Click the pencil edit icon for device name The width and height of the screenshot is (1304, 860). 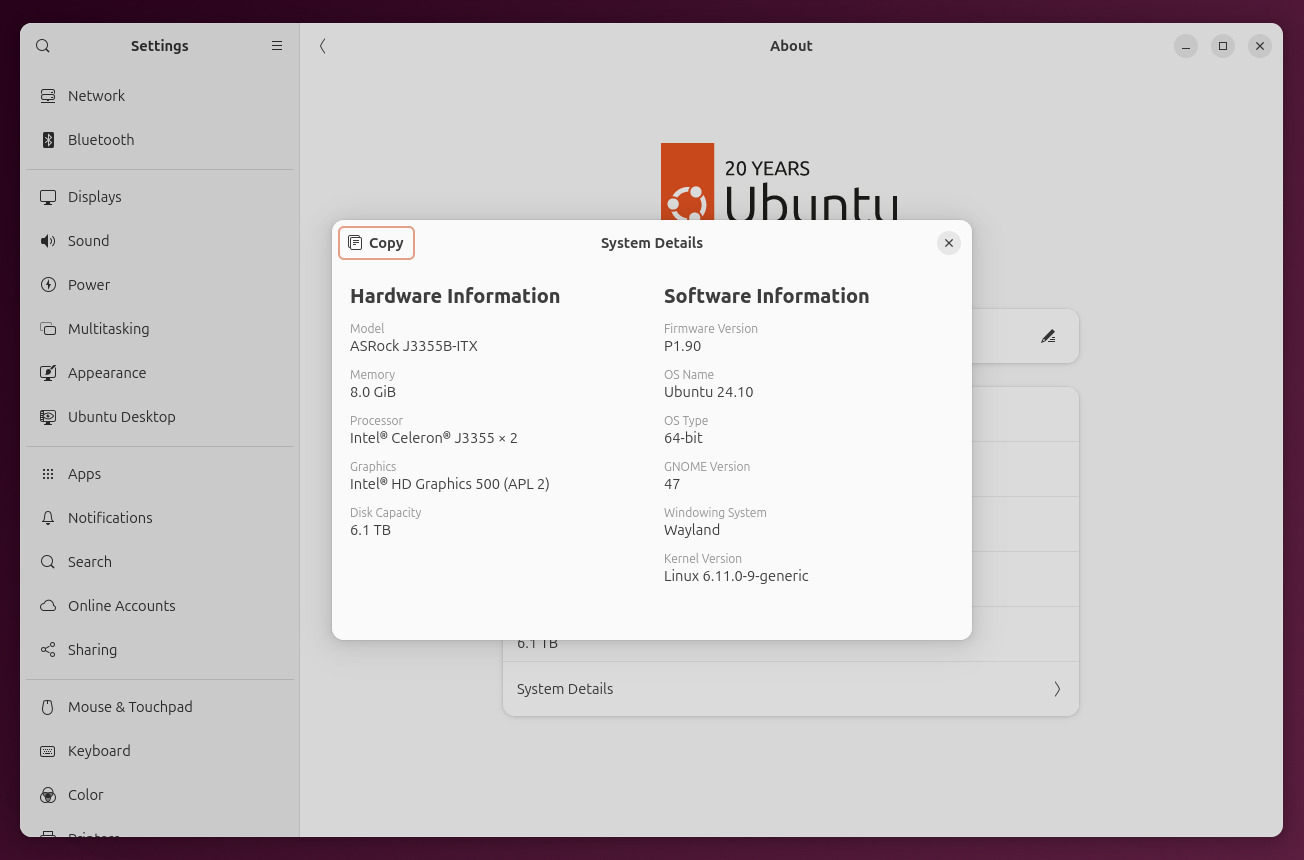coord(1048,337)
